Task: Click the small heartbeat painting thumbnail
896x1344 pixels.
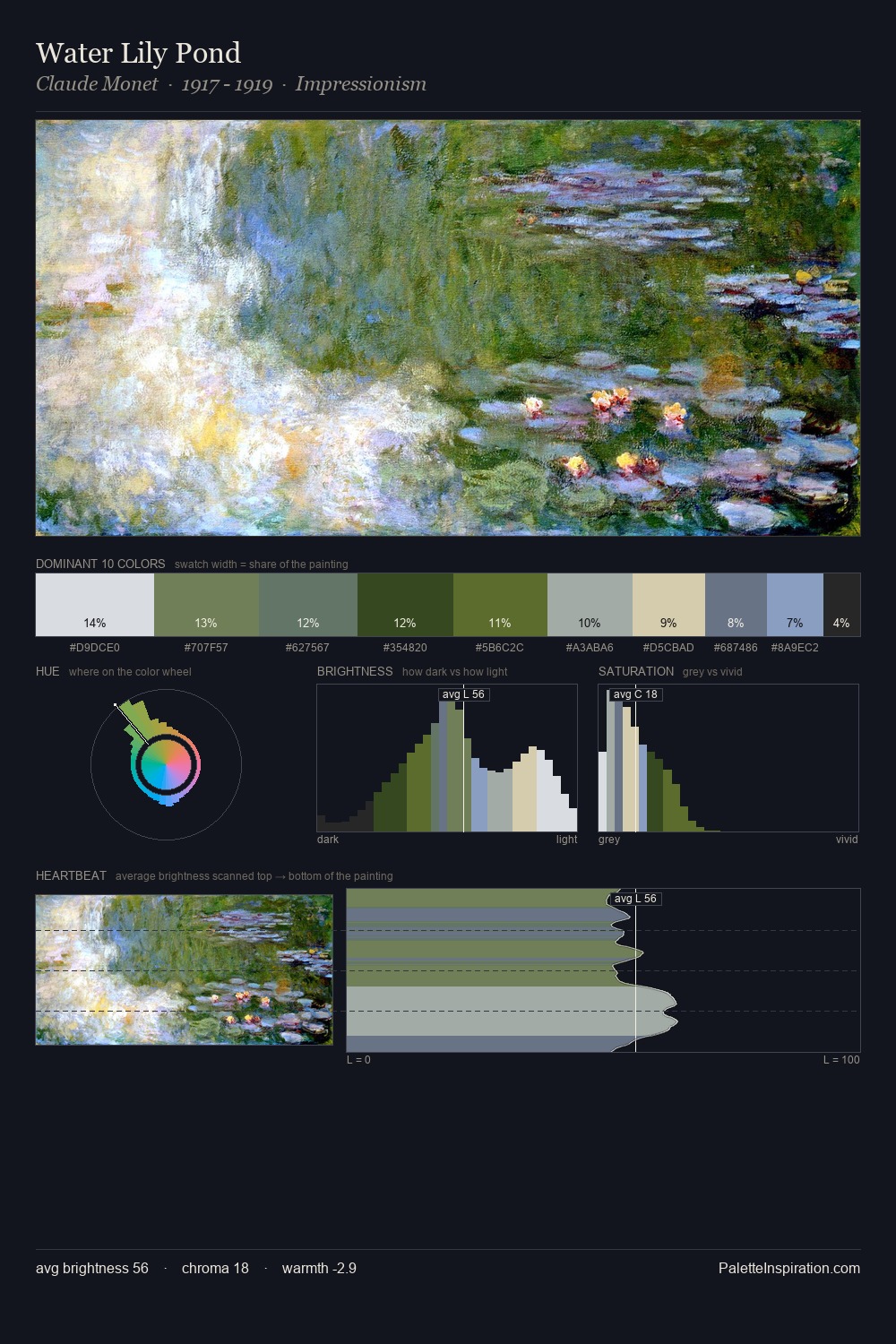Action: pos(184,969)
